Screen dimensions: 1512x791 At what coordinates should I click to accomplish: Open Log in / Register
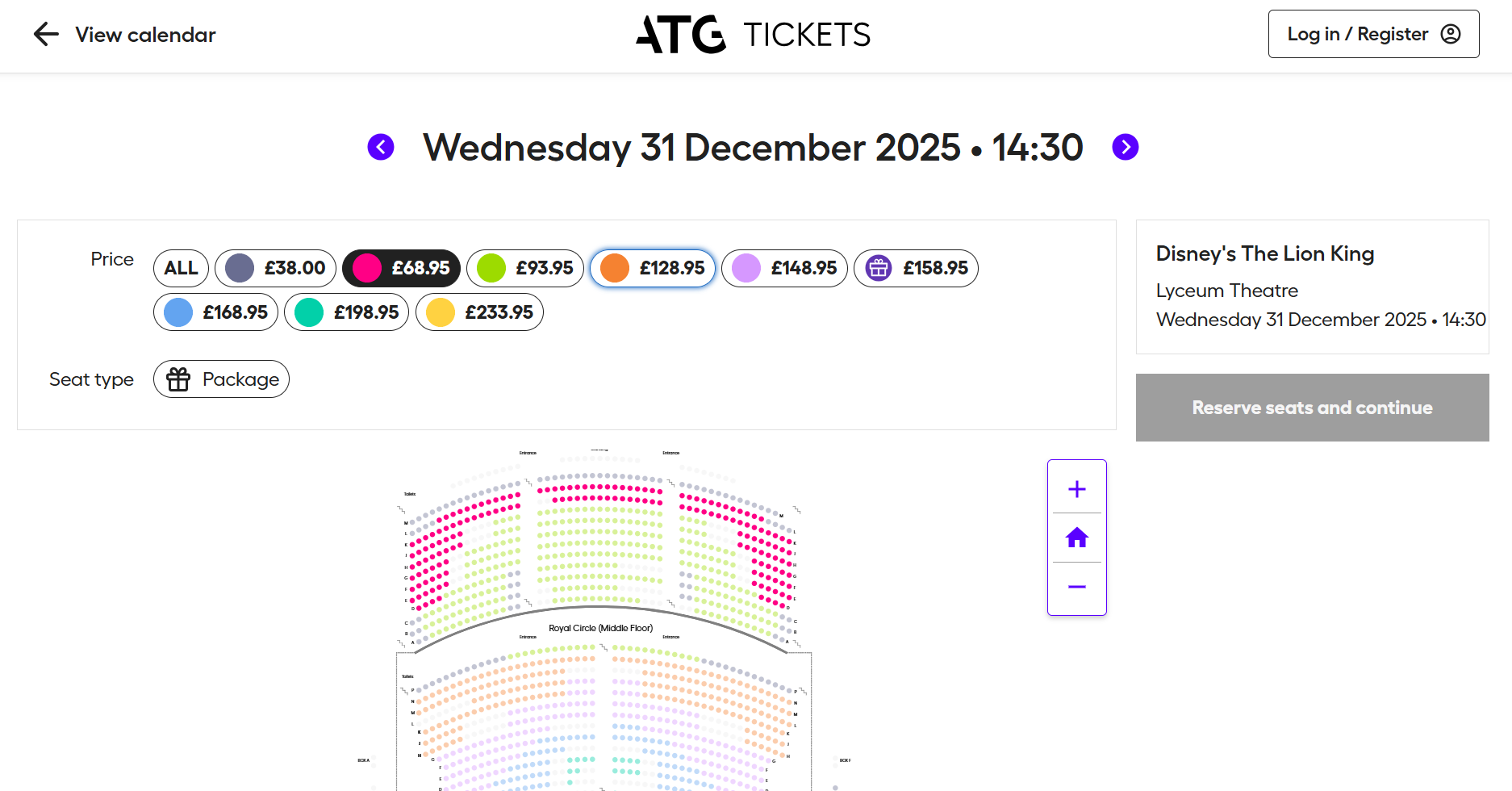pos(1372,34)
